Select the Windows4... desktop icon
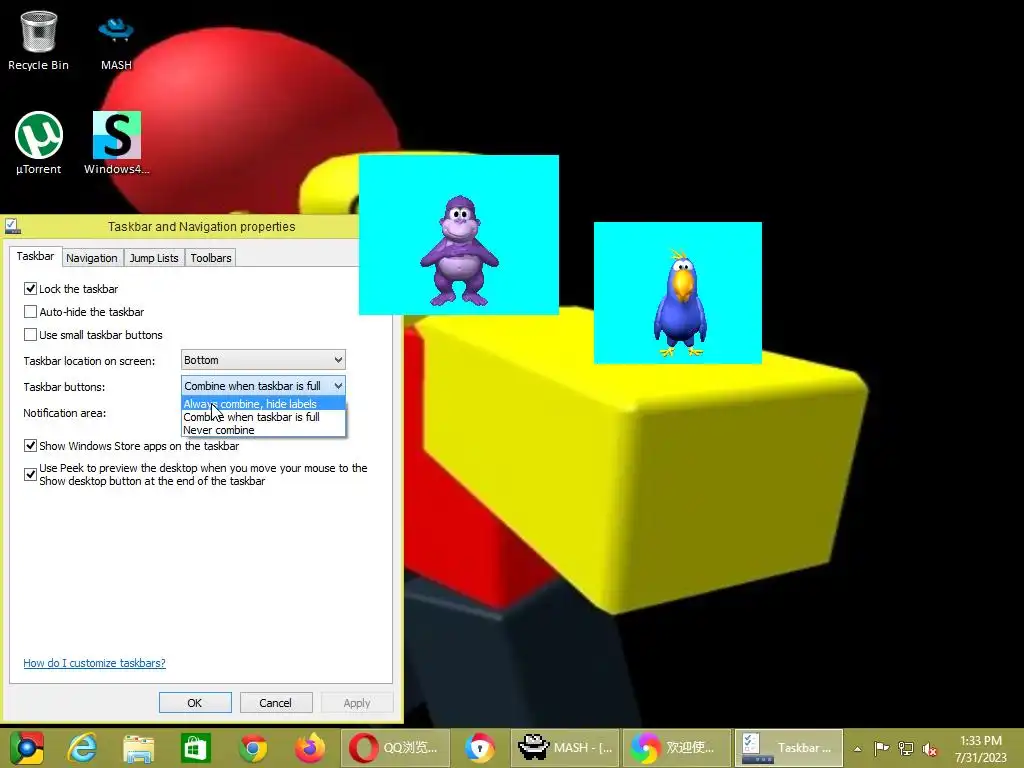Image resolution: width=1024 pixels, height=768 pixels. click(x=117, y=143)
